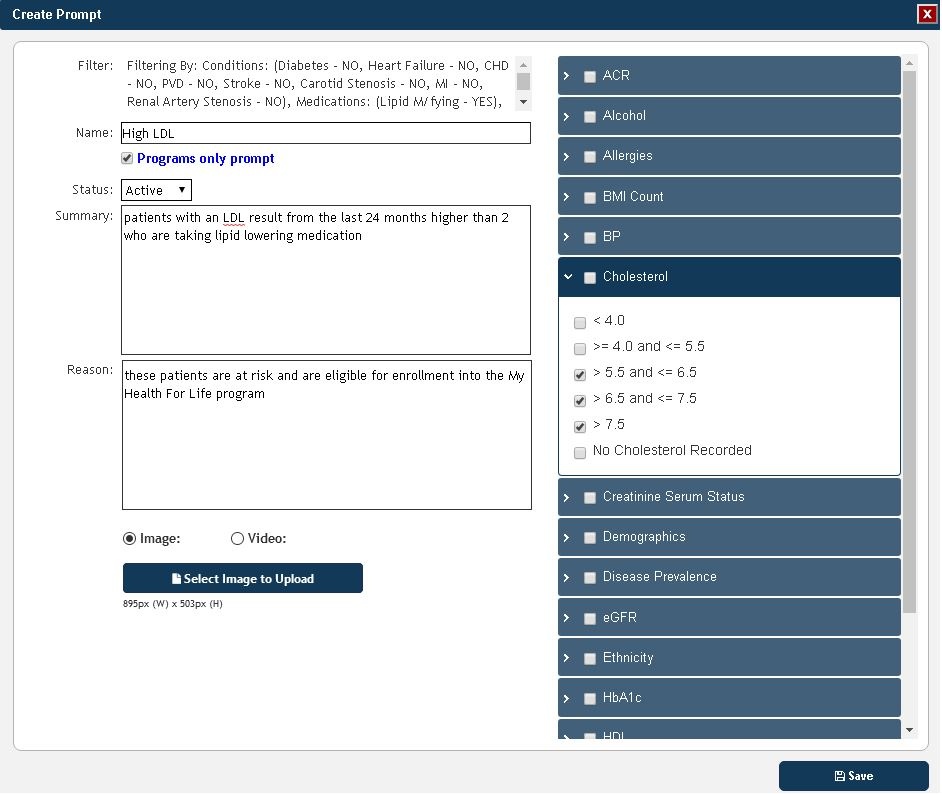Uncheck the > 5.5 and <= 6.5 option

click(580, 375)
